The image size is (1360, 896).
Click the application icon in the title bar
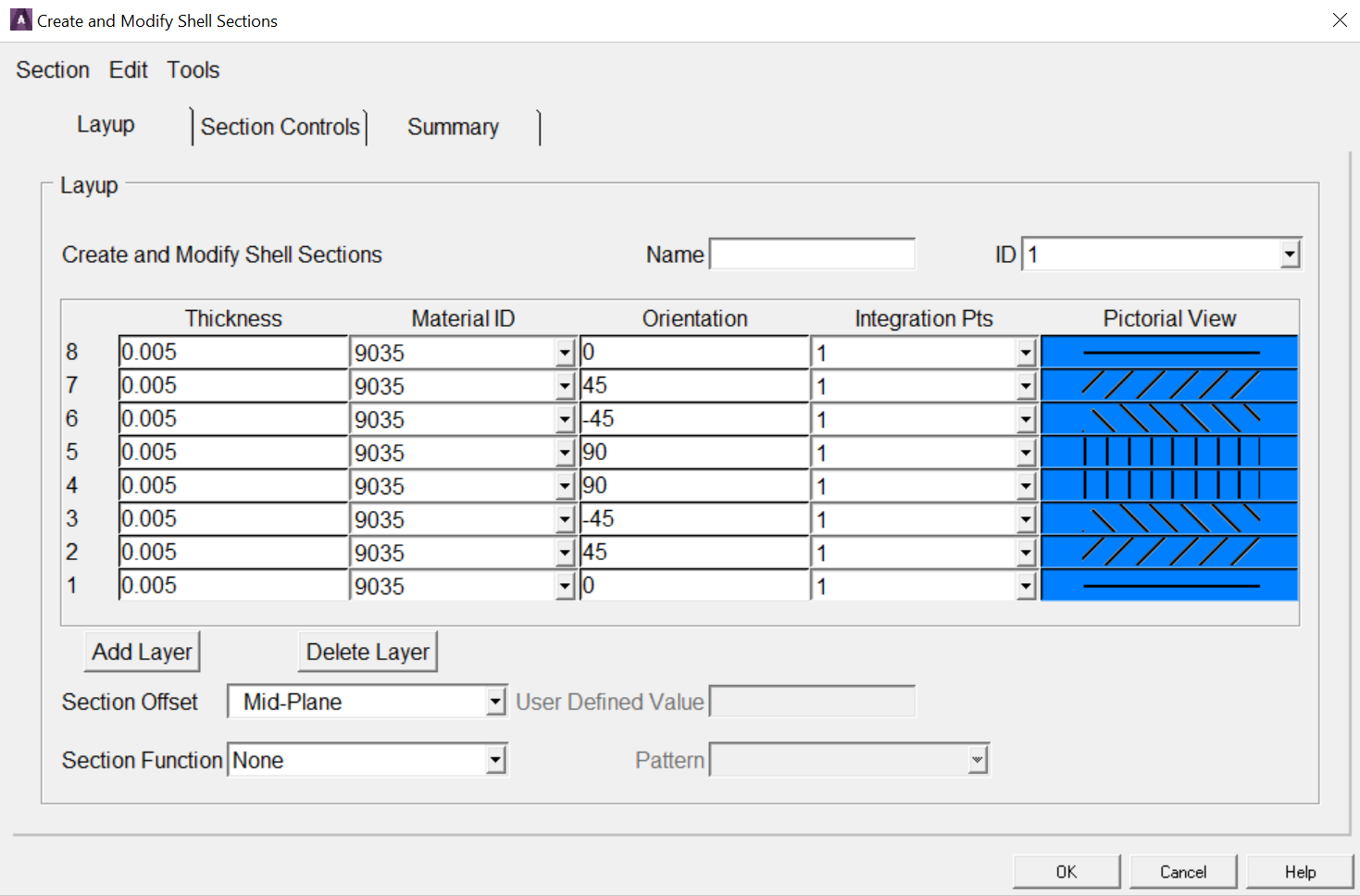click(19, 19)
